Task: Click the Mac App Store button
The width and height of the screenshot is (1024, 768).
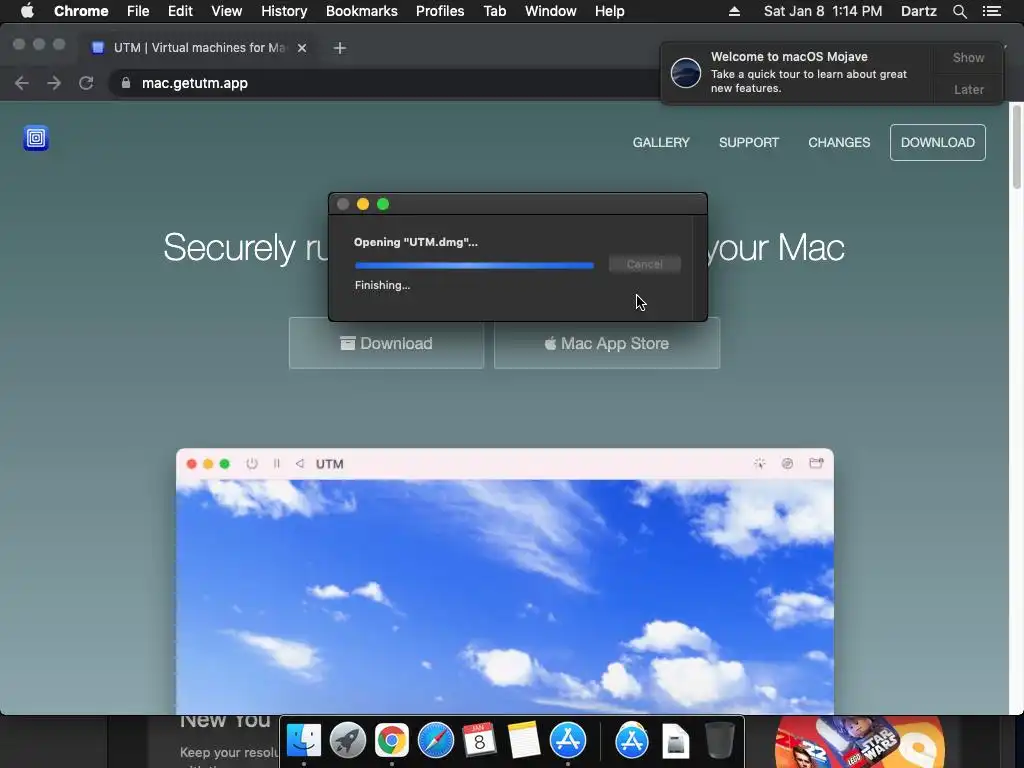Action: click(607, 344)
